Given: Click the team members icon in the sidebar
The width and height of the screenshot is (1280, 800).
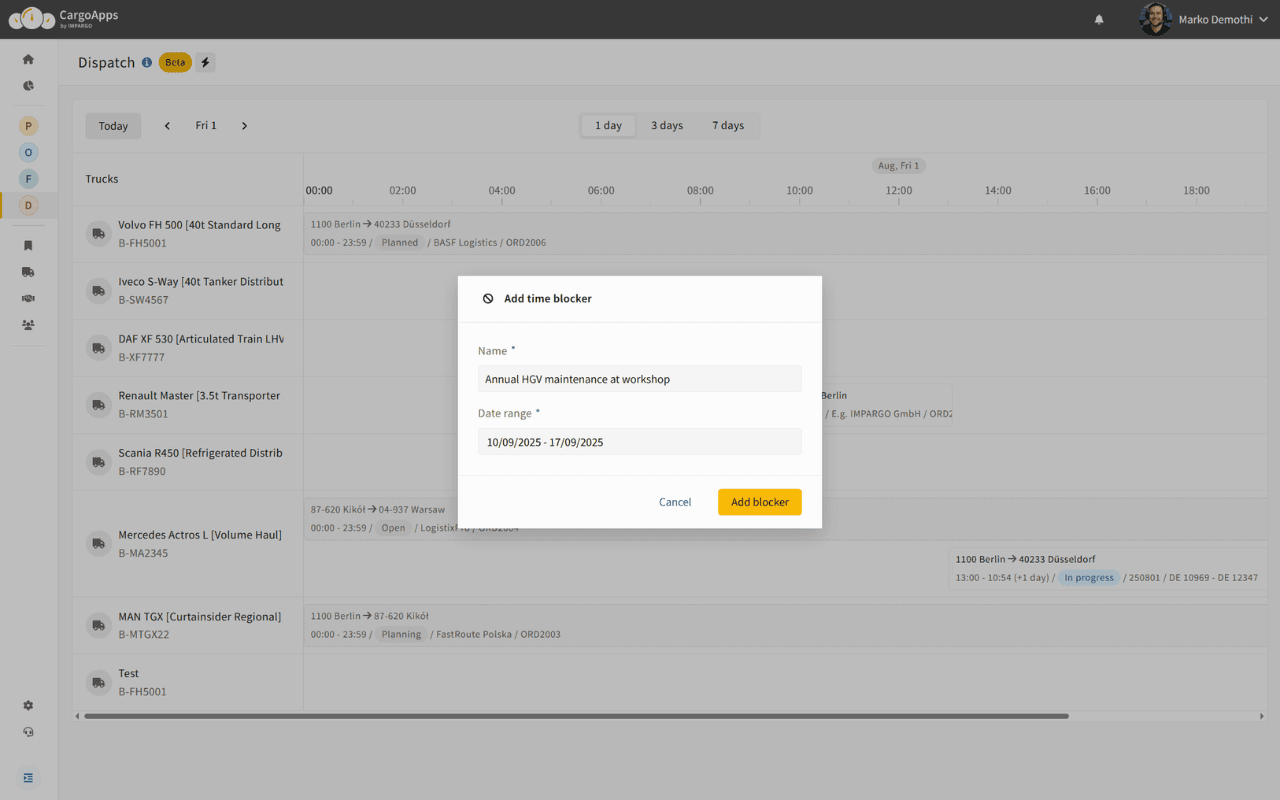Looking at the screenshot, I should [28, 325].
